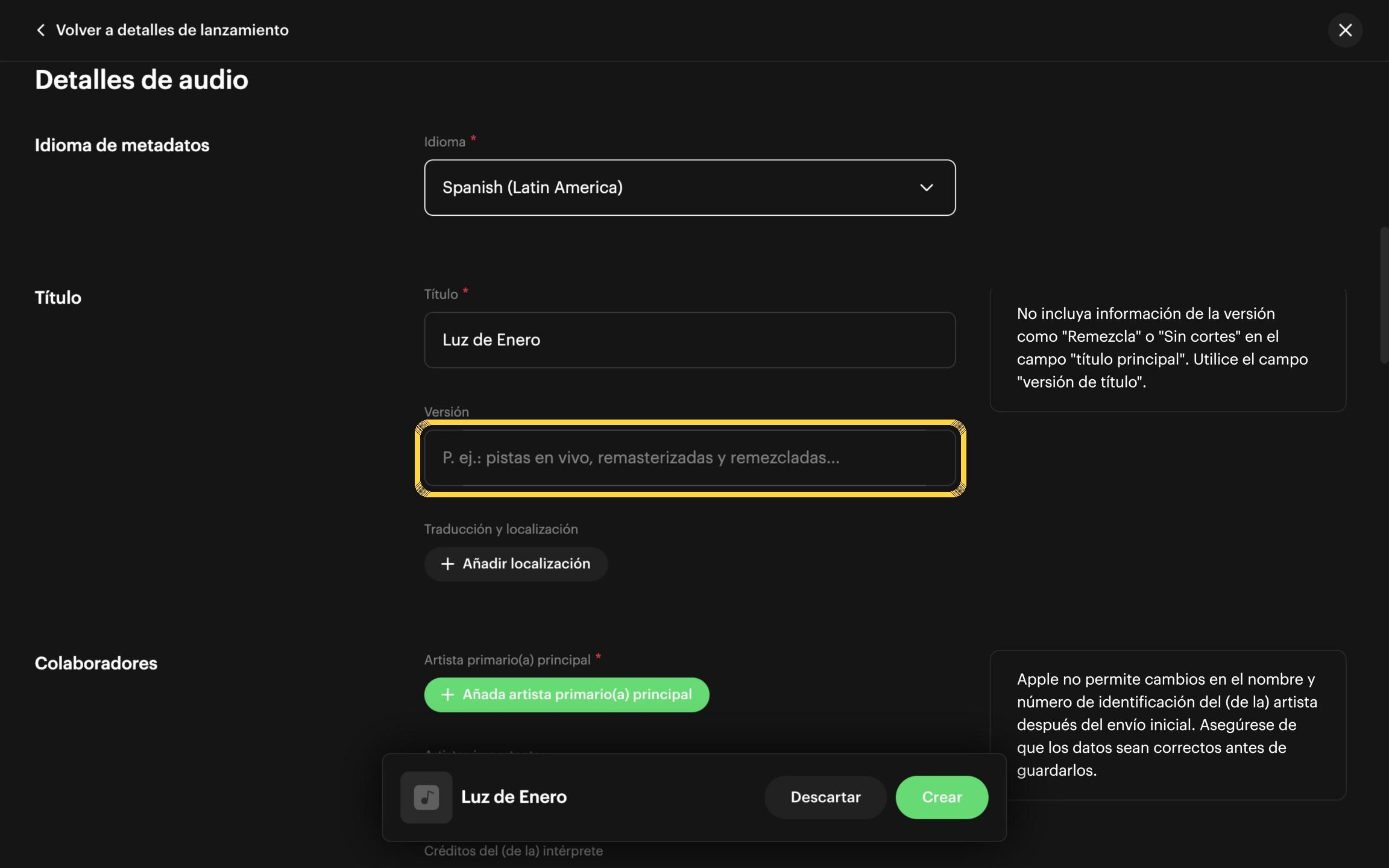1389x868 pixels.
Task: Click the plus icon beside Añadir localización
Action: [447, 564]
